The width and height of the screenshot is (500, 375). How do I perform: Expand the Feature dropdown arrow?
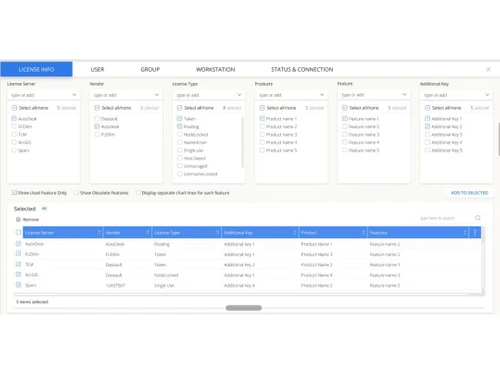pyautogui.click(x=404, y=95)
